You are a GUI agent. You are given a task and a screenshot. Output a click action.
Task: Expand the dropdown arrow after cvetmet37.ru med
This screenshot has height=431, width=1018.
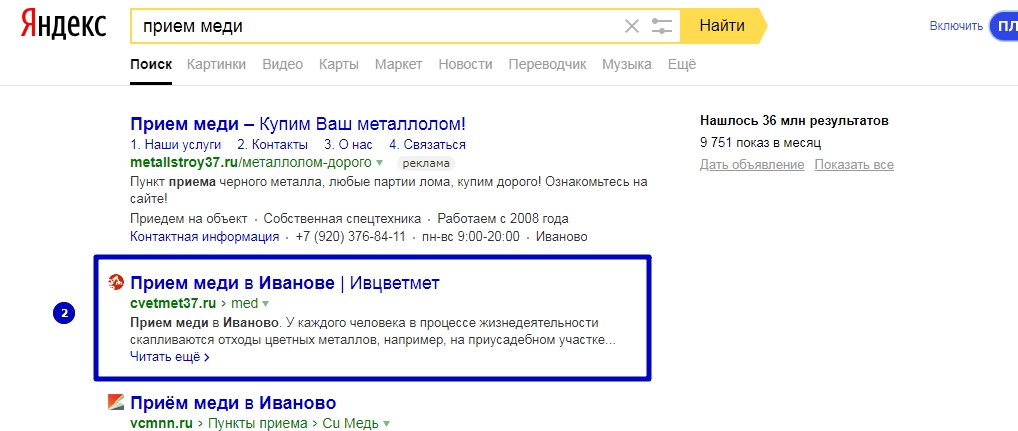tap(266, 304)
